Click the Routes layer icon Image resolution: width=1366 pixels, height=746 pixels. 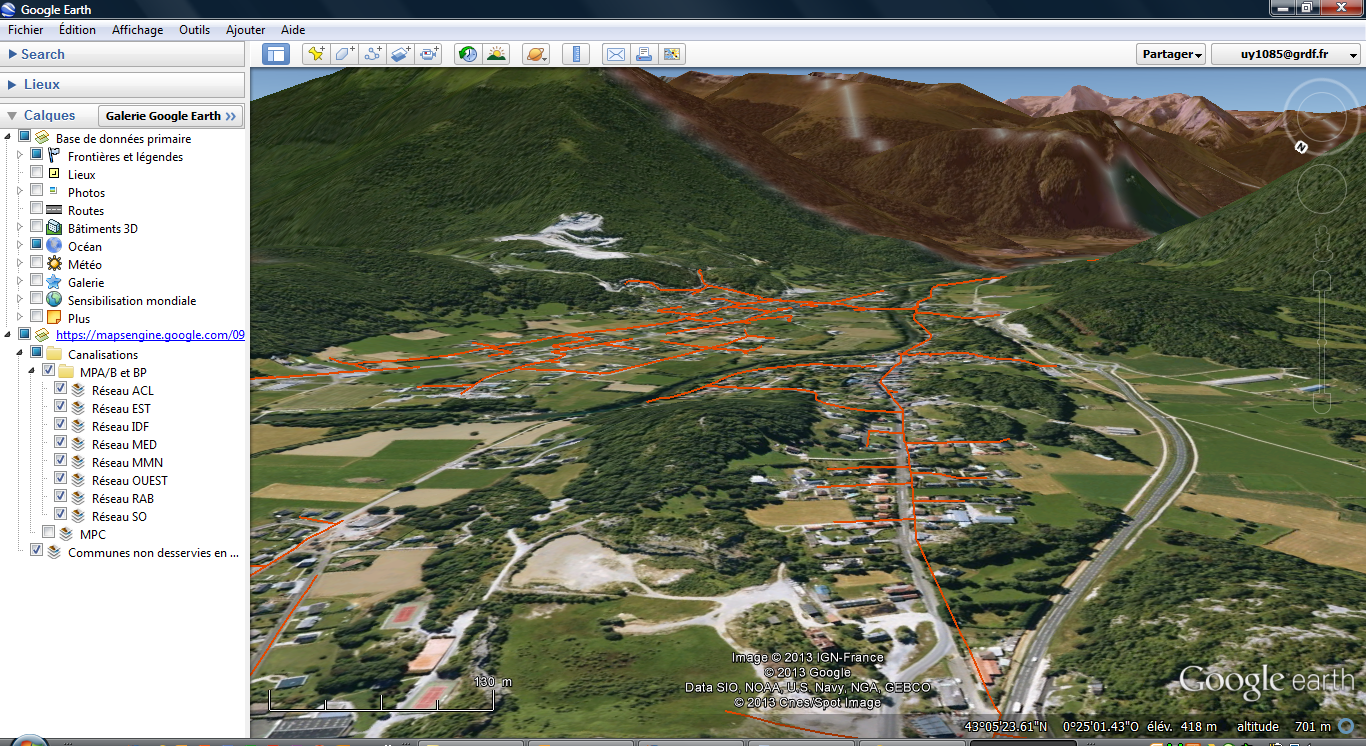point(53,210)
